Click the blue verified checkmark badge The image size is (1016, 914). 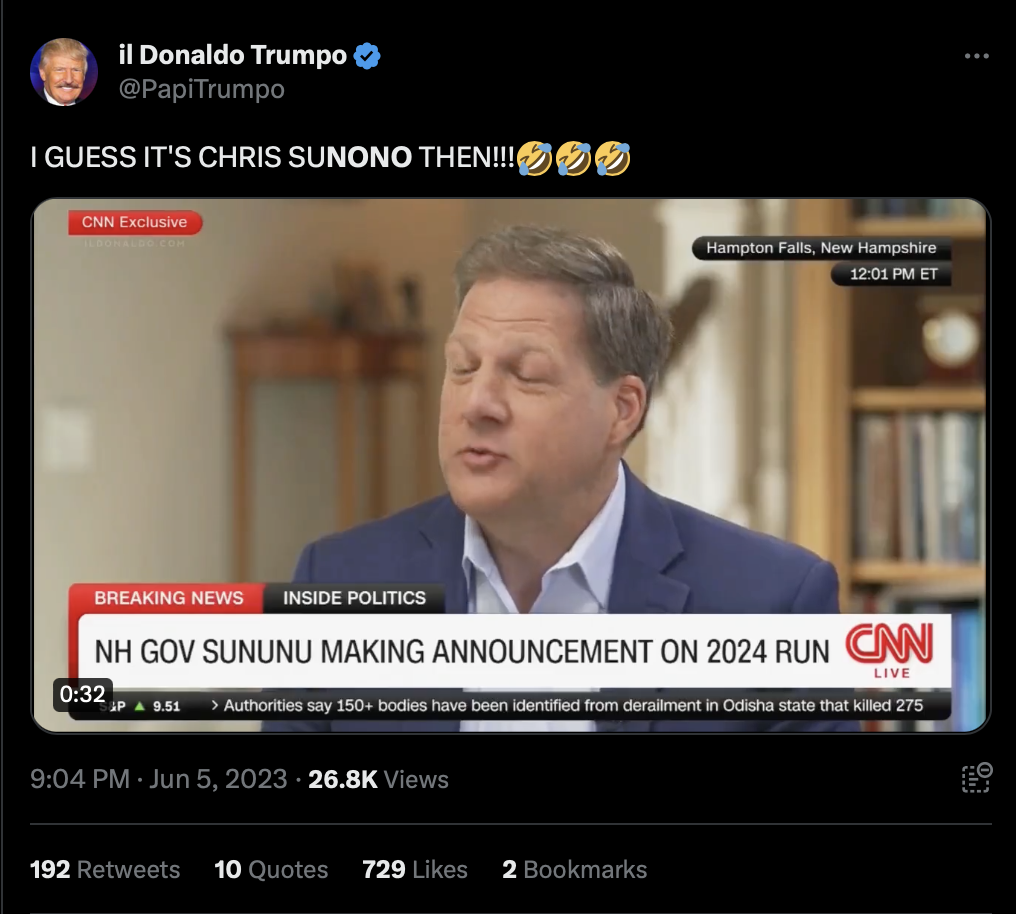click(x=367, y=56)
